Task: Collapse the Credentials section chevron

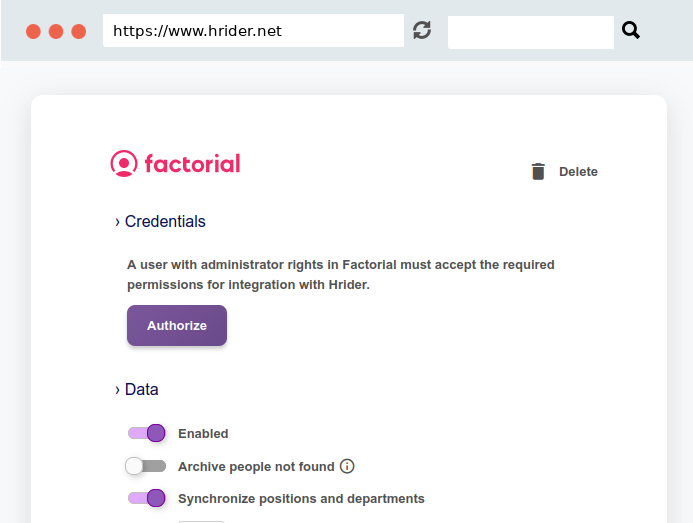Action: tap(117, 222)
